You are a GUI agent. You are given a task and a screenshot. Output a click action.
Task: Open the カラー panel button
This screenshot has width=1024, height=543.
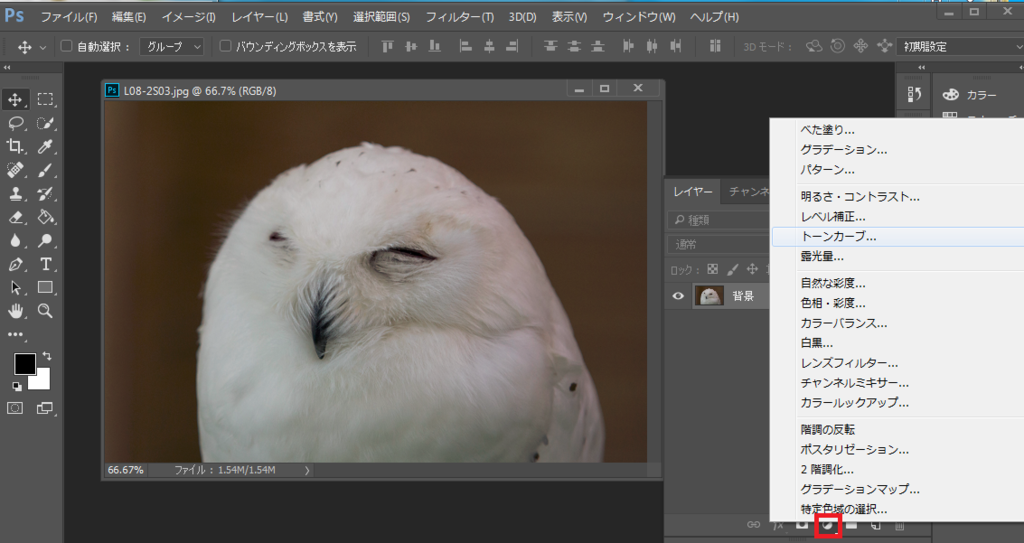970,95
